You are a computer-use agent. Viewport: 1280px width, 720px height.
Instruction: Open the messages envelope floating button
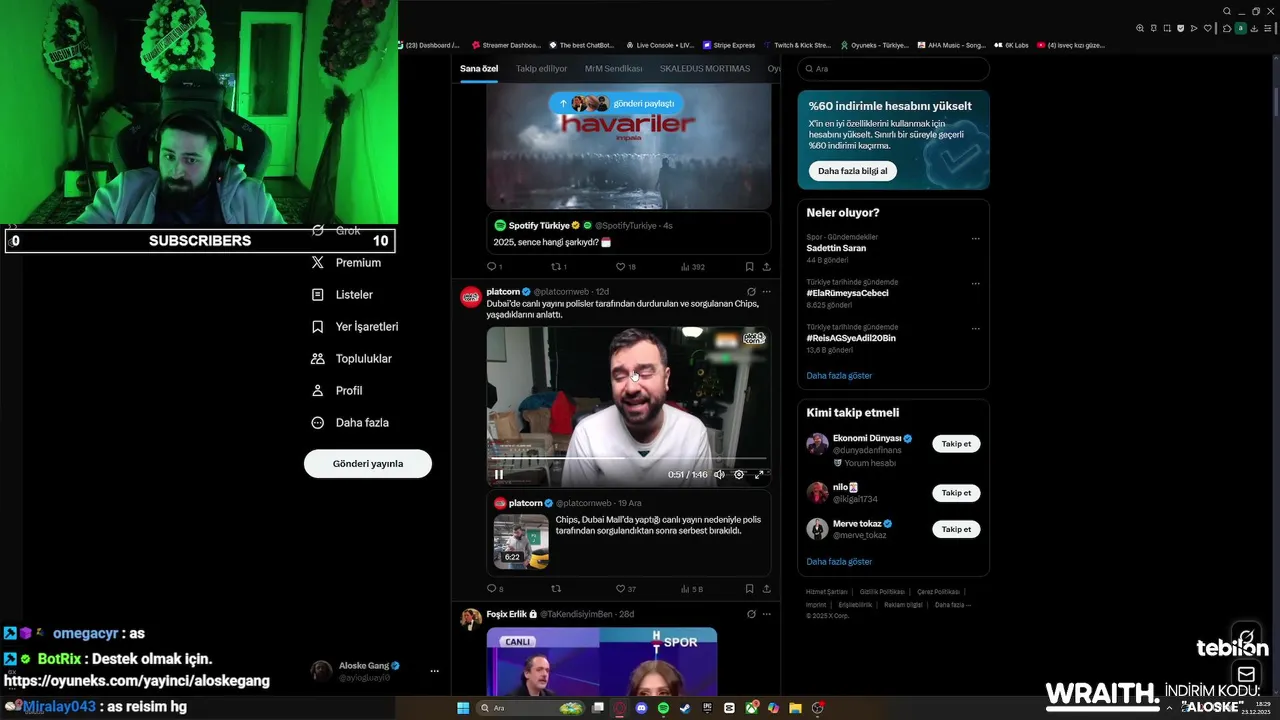[x=1246, y=674]
